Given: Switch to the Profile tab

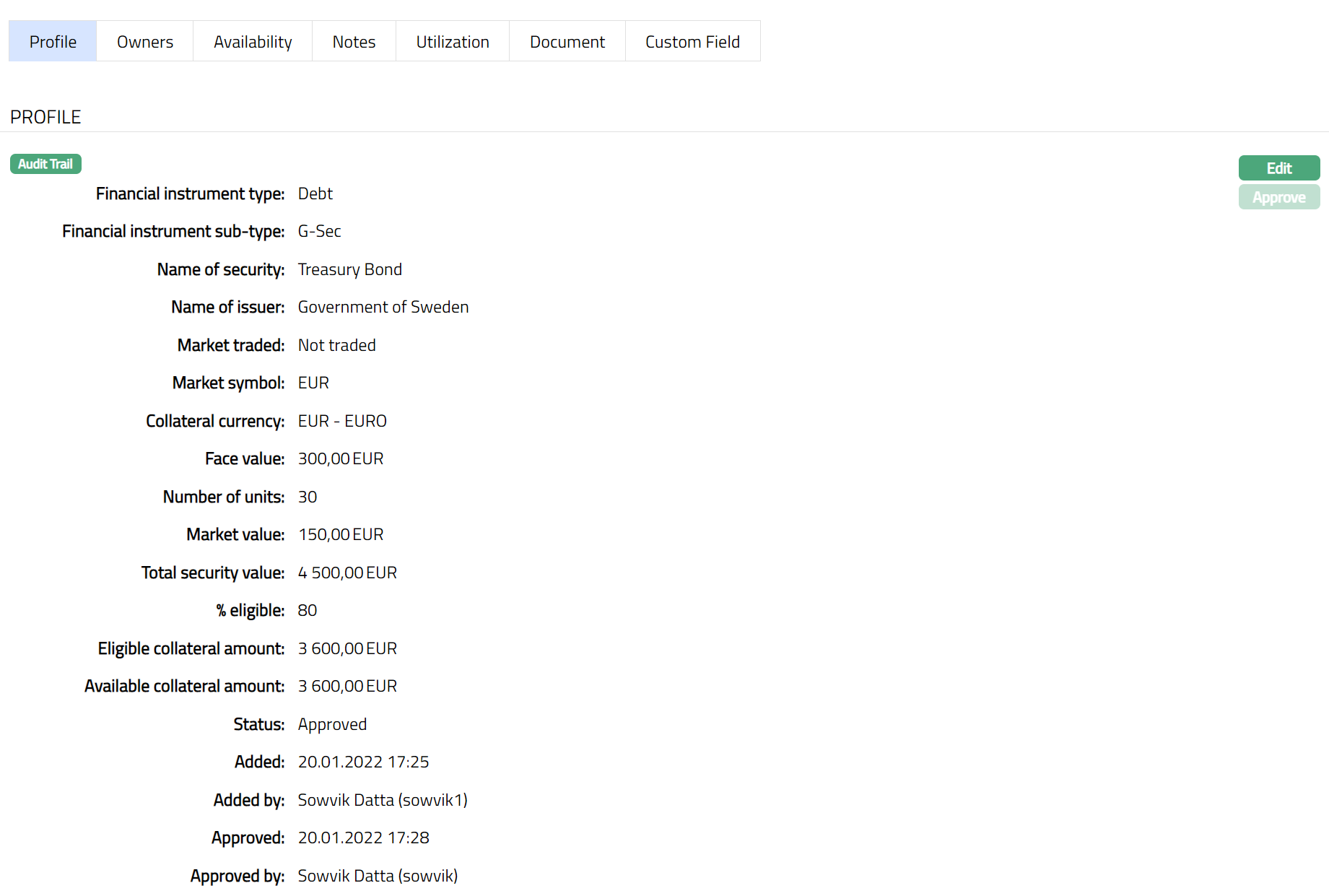Looking at the screenshot, I should (x=53, y=42).
